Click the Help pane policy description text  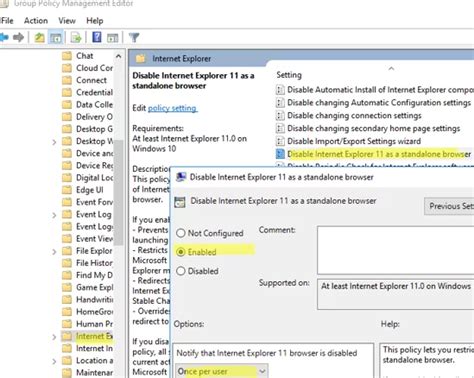coord(428,354)
